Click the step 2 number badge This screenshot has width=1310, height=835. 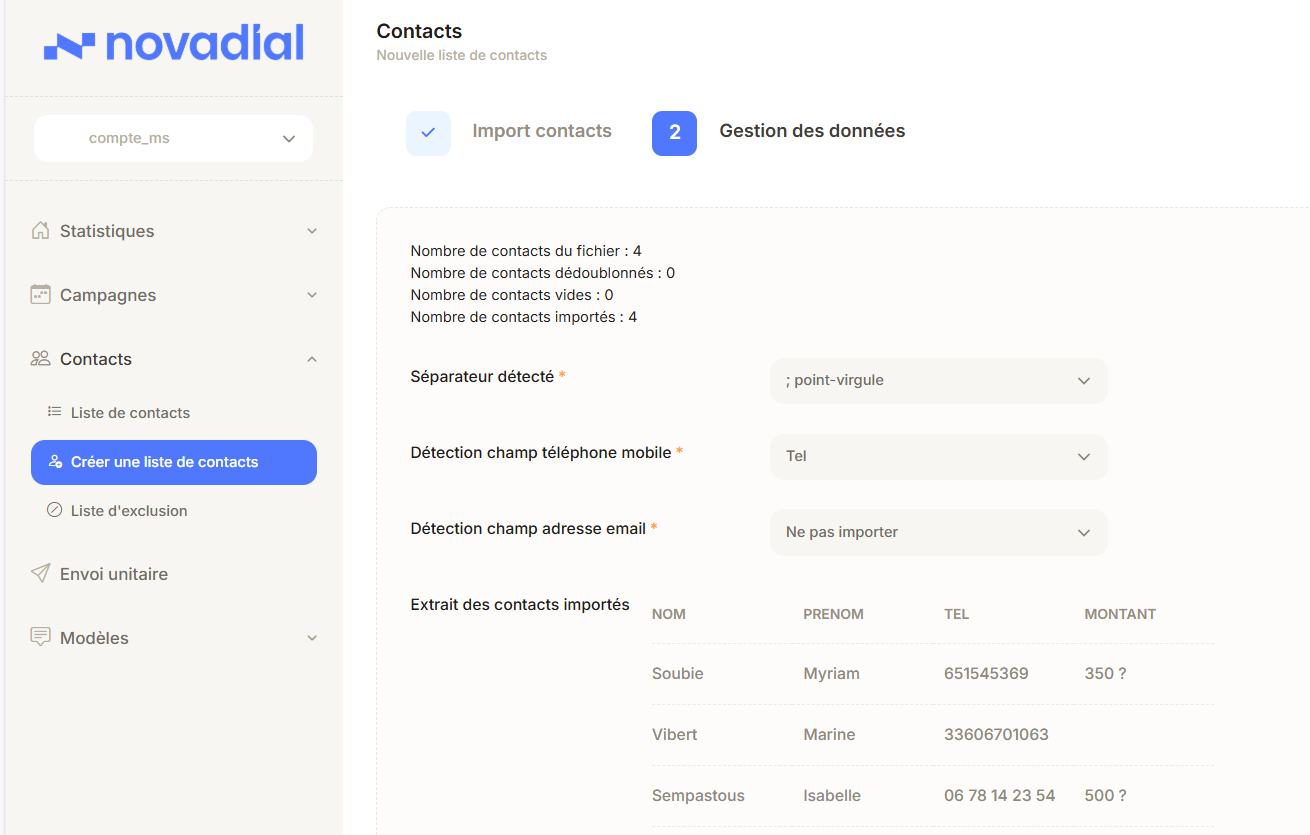pyautogui.click(x=674, y=133)
